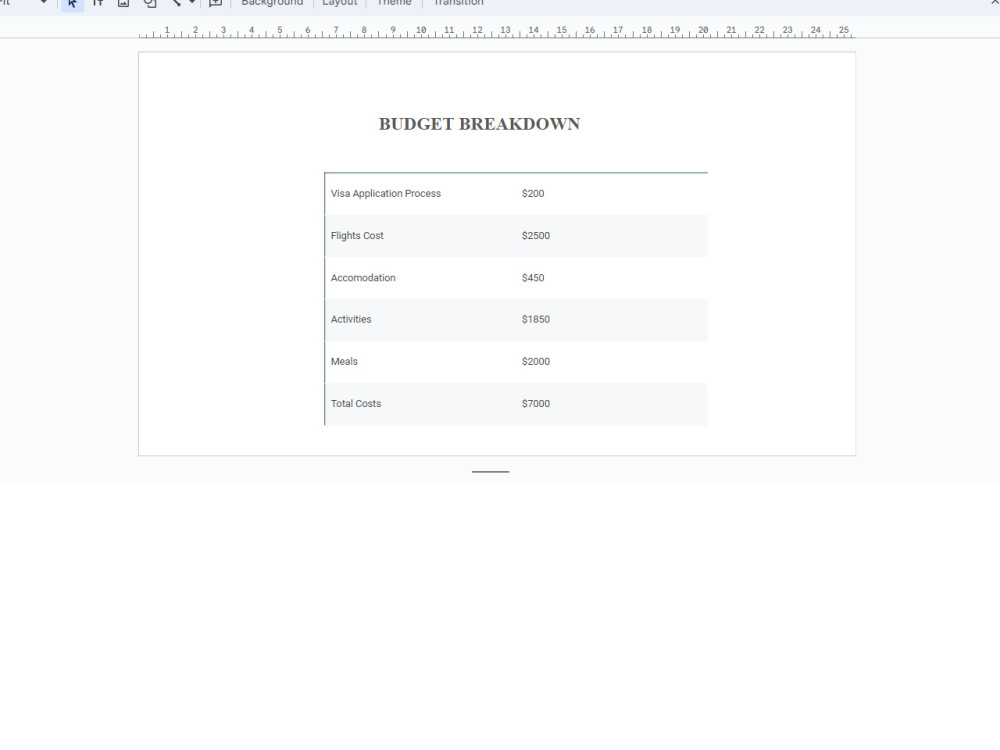Screen dimensions: 1000x750
Task: Click the $7000 table cell
Action: point(612,404)
